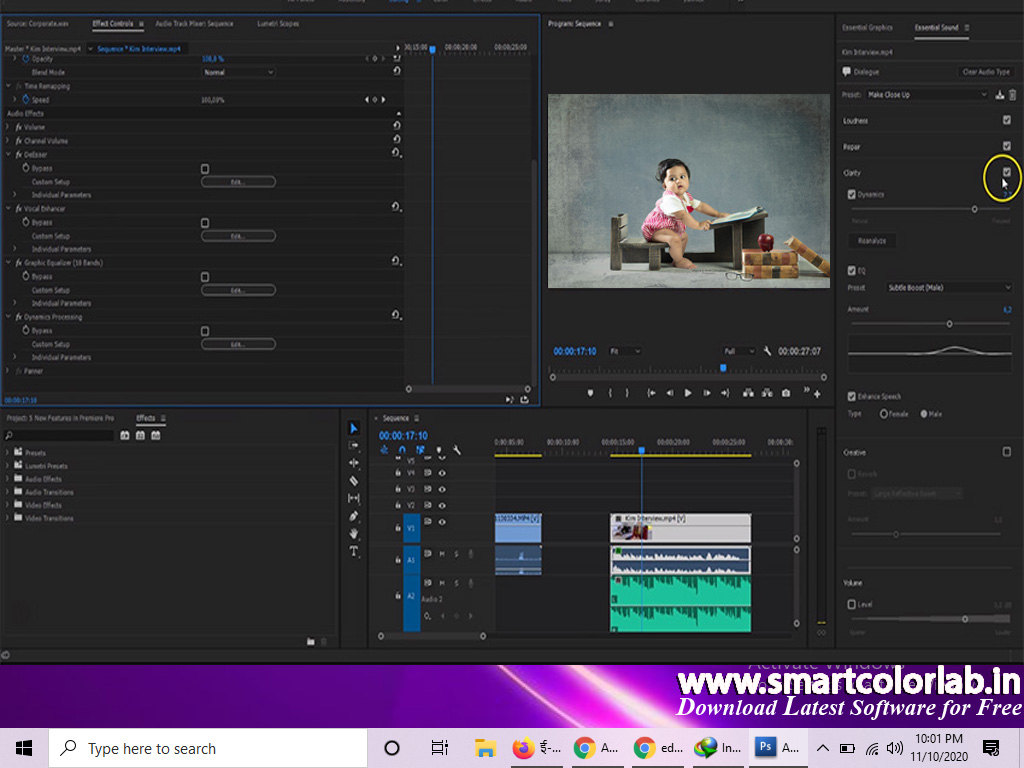1024x768 pixels.
Task: Switch to the Essential Graphics tab
Action: 867,28
